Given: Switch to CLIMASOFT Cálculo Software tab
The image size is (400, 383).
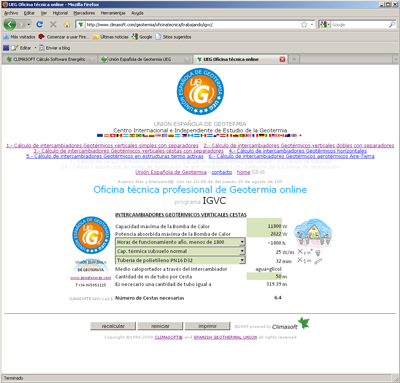Looking at the screenshot, I should click(49, 59).
